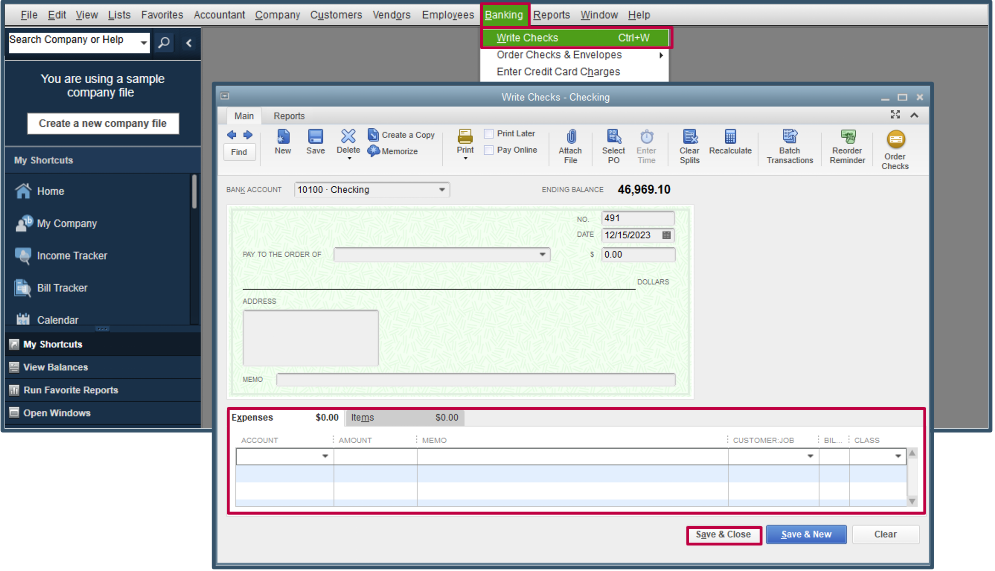
Task: Click Create a new company file
Action: [x=103, y=123]
